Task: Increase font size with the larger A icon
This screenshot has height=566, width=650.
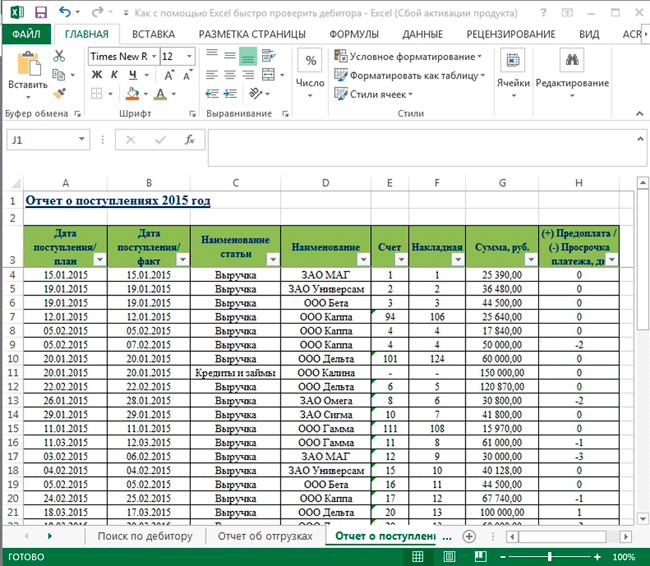Action: 168,75
